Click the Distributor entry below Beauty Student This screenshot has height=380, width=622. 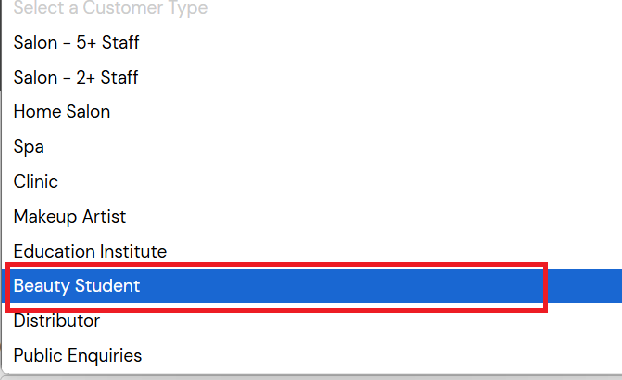click(x=312, y=321)
